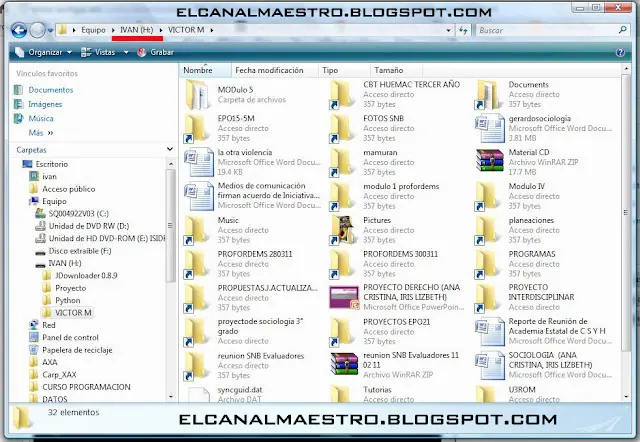Click the folder tree scroll down arrow
640x442 pixels.
point(171,396)
